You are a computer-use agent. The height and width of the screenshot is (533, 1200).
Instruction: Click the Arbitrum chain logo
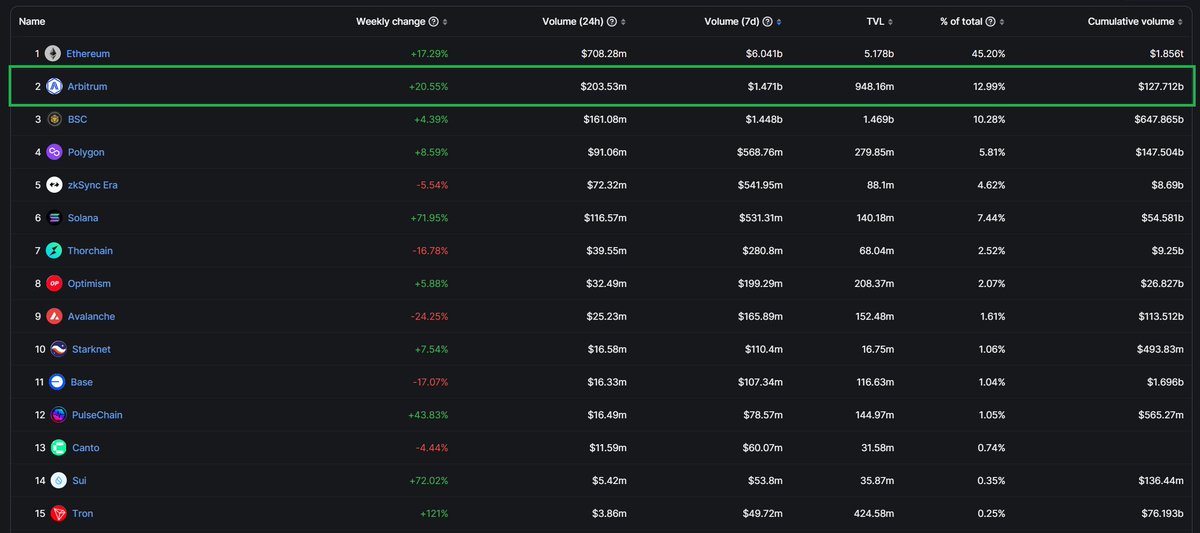click(54, 87)
